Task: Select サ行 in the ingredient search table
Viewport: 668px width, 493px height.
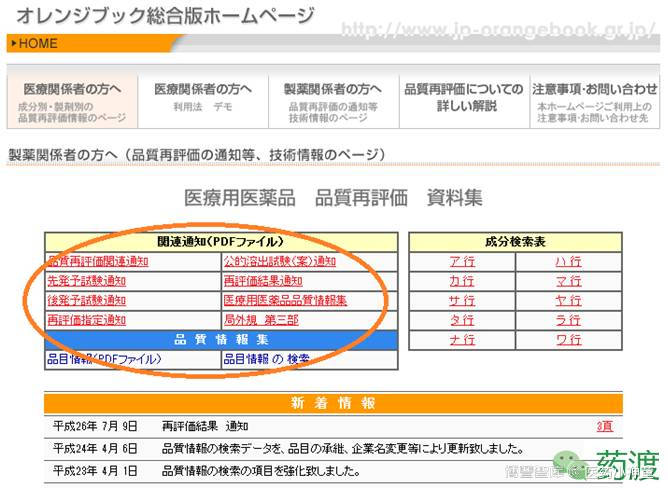Action: [x=462, y=300]
